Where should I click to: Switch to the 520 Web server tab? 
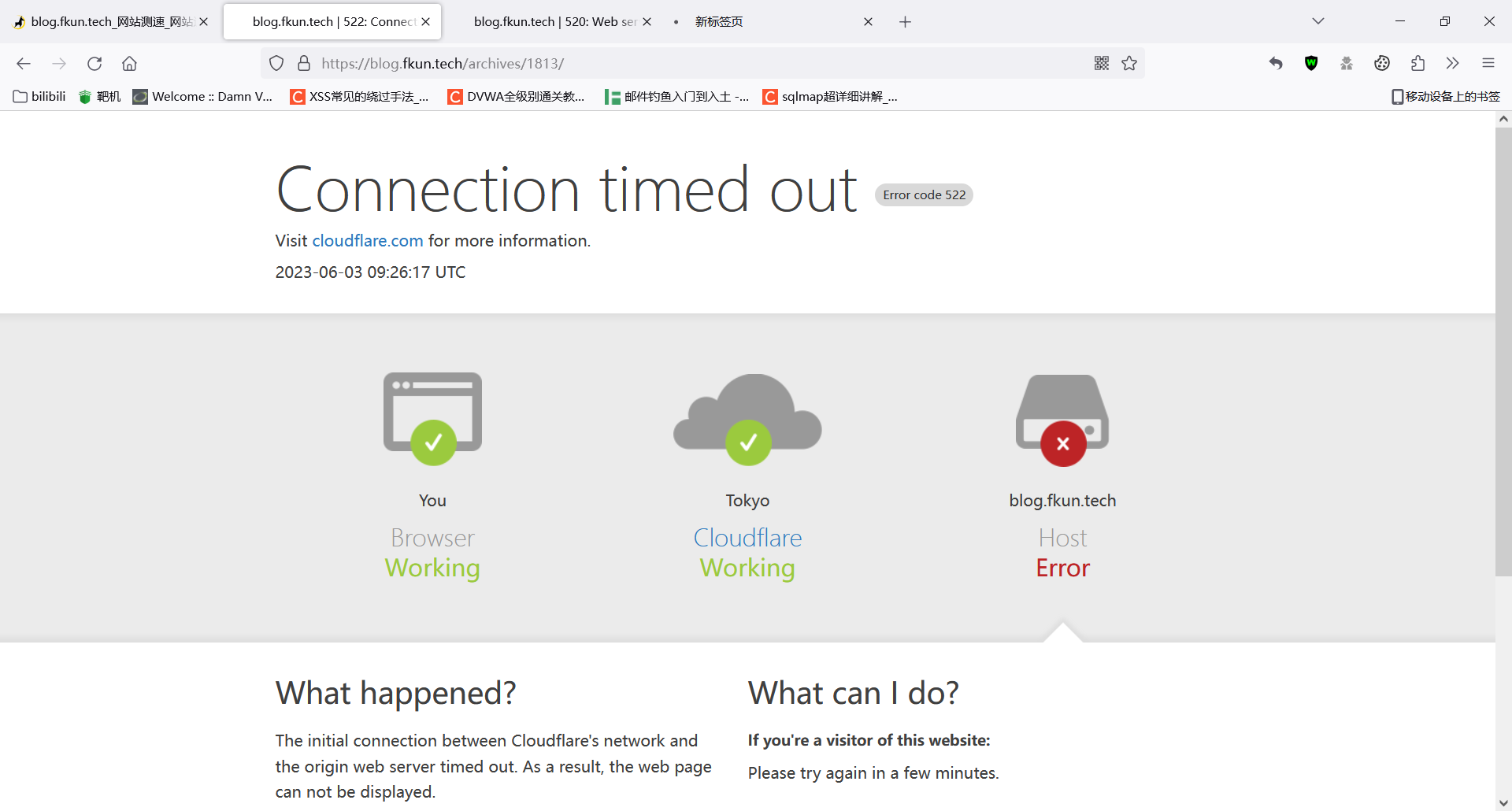554,22
